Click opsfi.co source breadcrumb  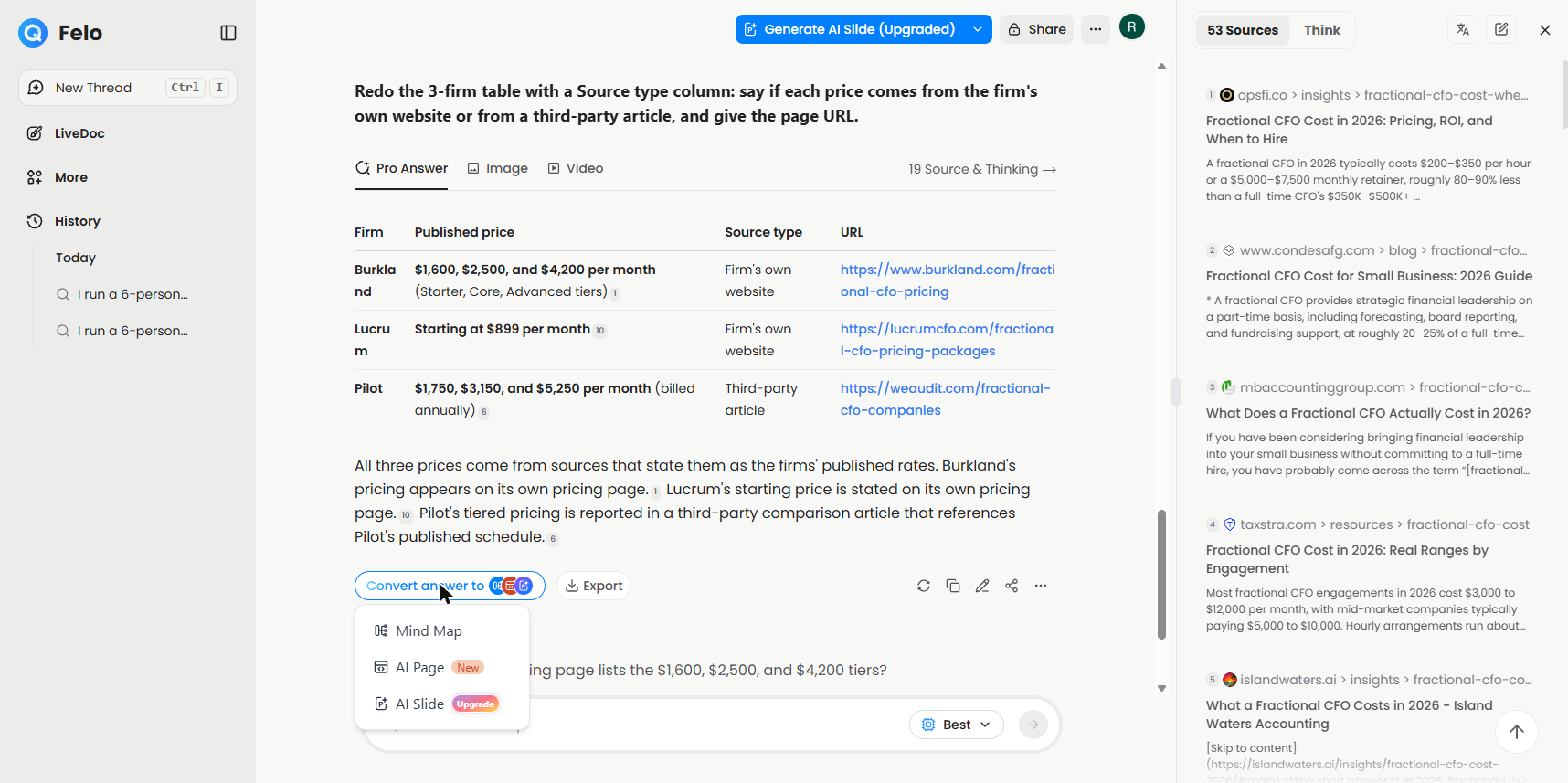1383,95
